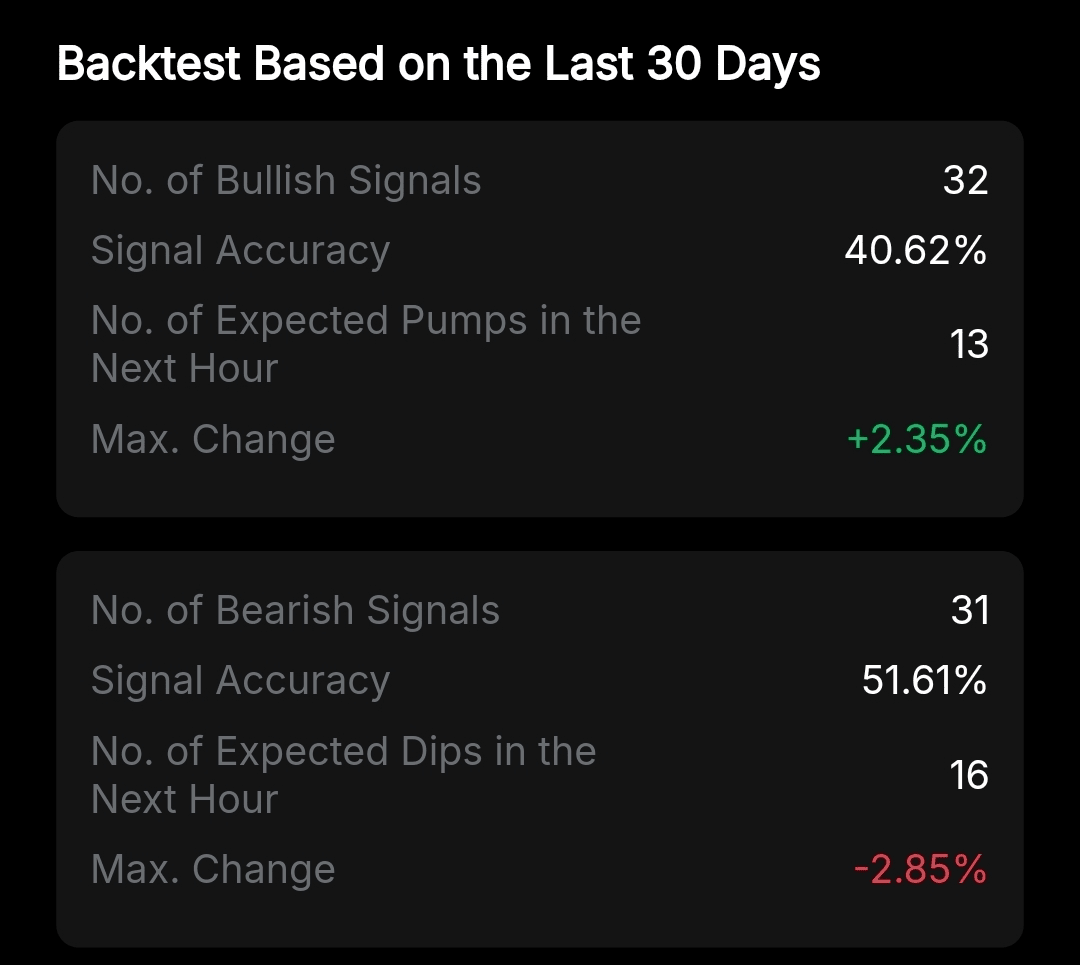The width and height of the screenshot is (1080, 965).
Task: Click the expected dips value 16
Action: click(x=969, y=775)
